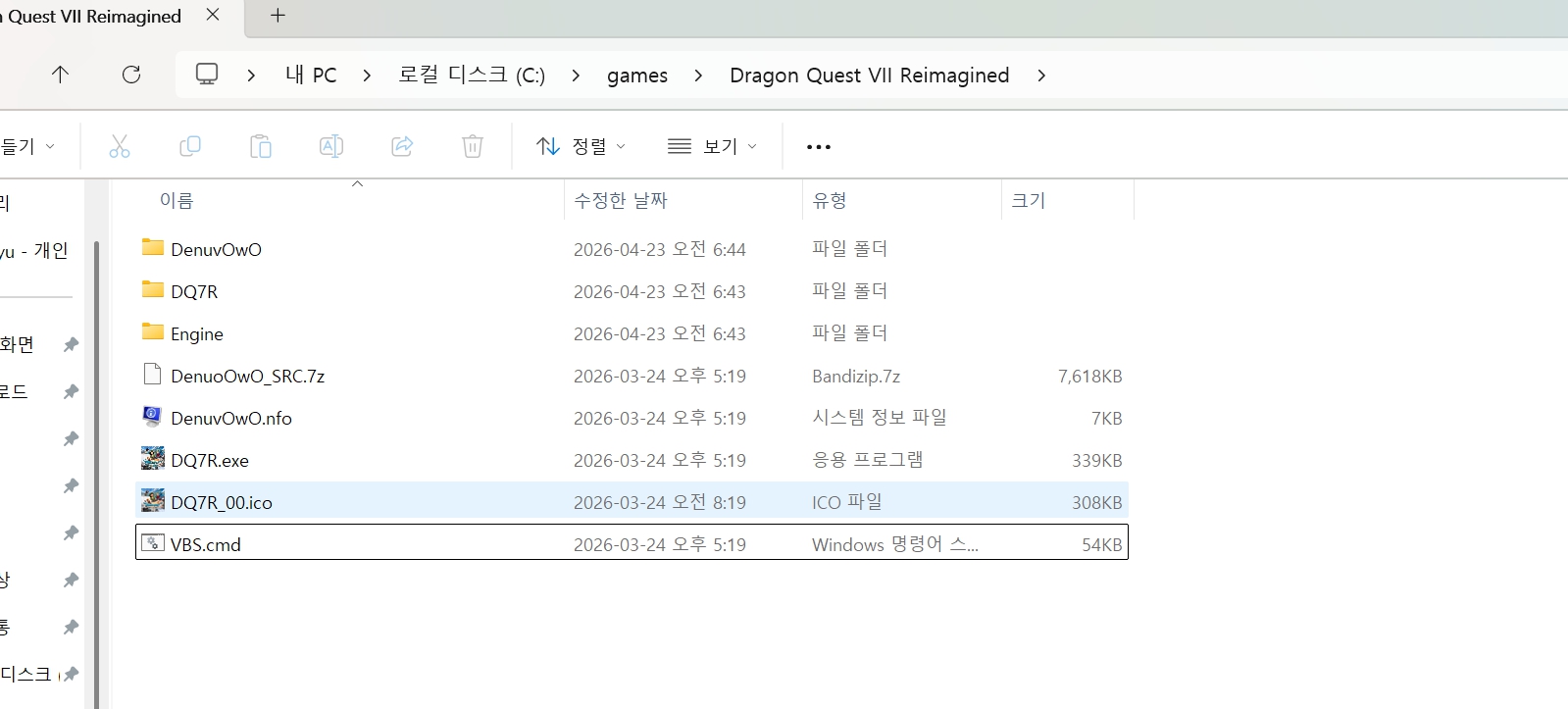Click the Paste clipboard icon
This screenshot has width=1568, height=709.
(261, 147)
